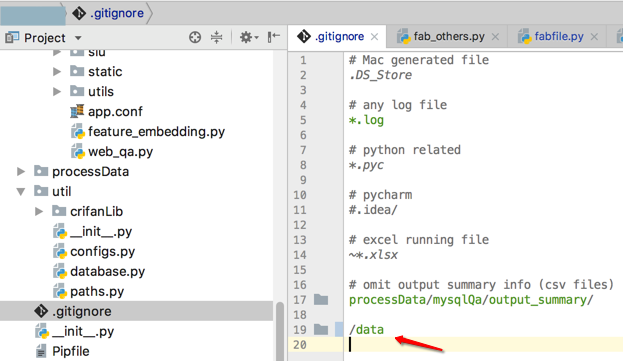The height and width of the screenshot is (361, 623).
Task: Close the fab_others.py tab
Action: point(495,37)
